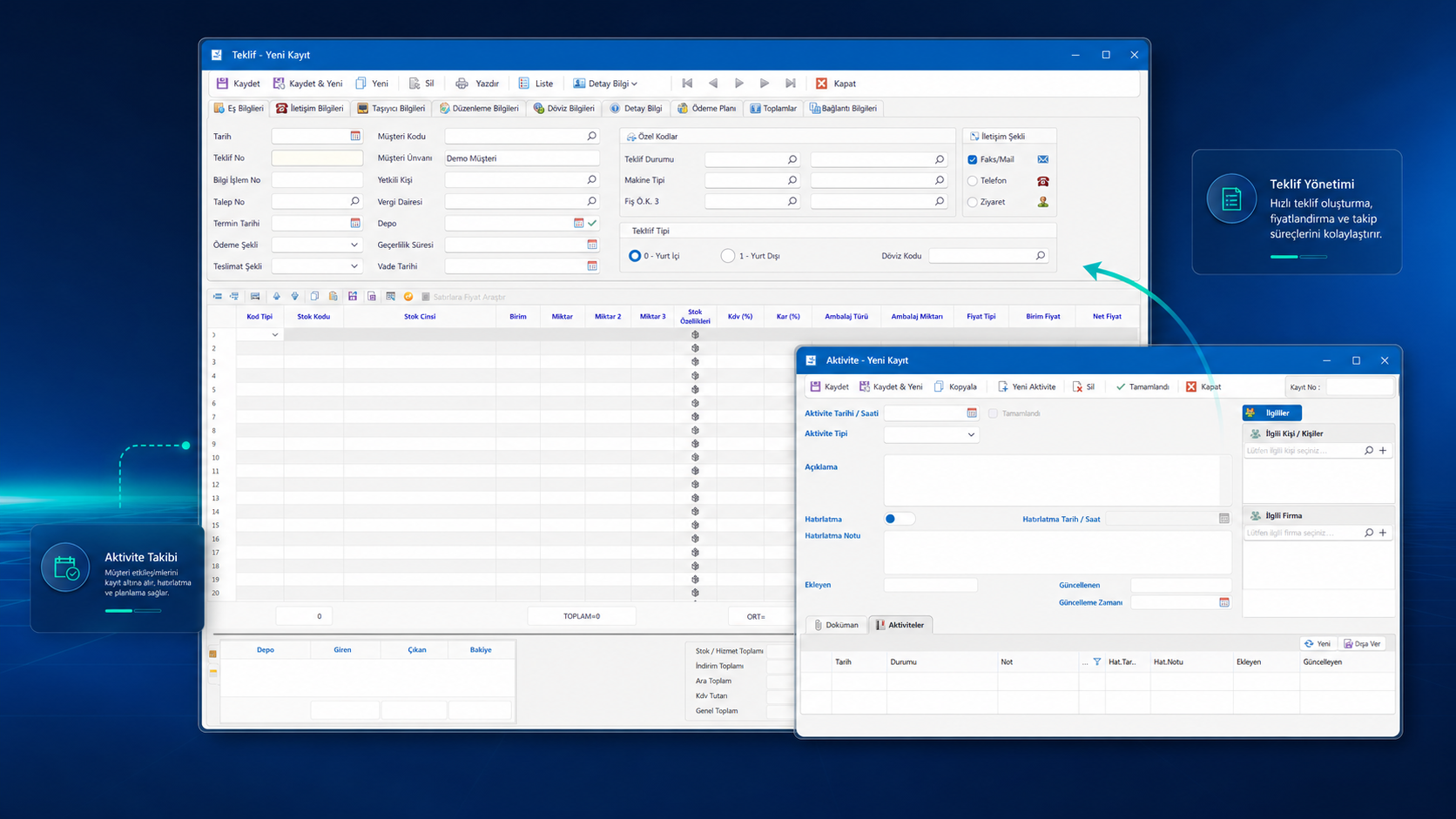Select the Telefon radio option
This screenshot has height=819, width=1456.
tap(973, 181)
